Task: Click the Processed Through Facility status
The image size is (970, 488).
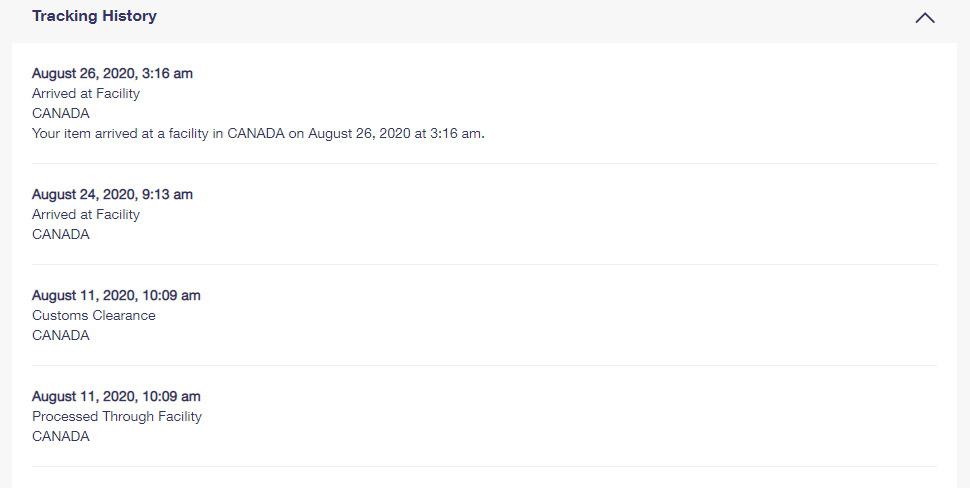Action: (117, 416)
